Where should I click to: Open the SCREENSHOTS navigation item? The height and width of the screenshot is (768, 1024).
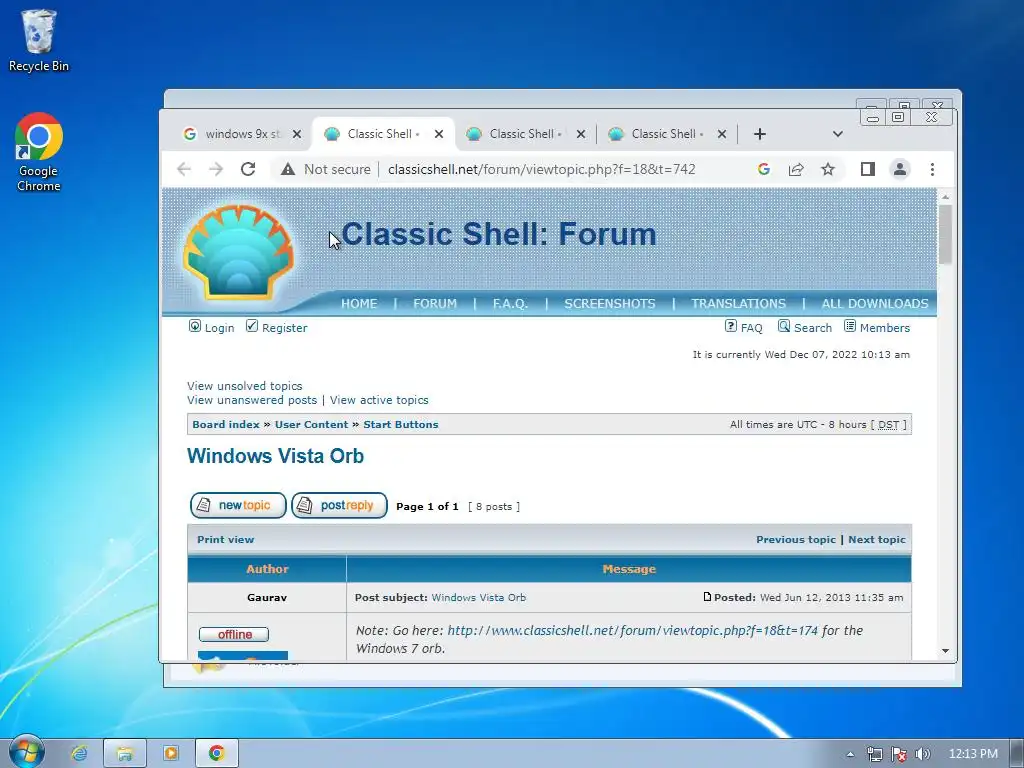610,304
